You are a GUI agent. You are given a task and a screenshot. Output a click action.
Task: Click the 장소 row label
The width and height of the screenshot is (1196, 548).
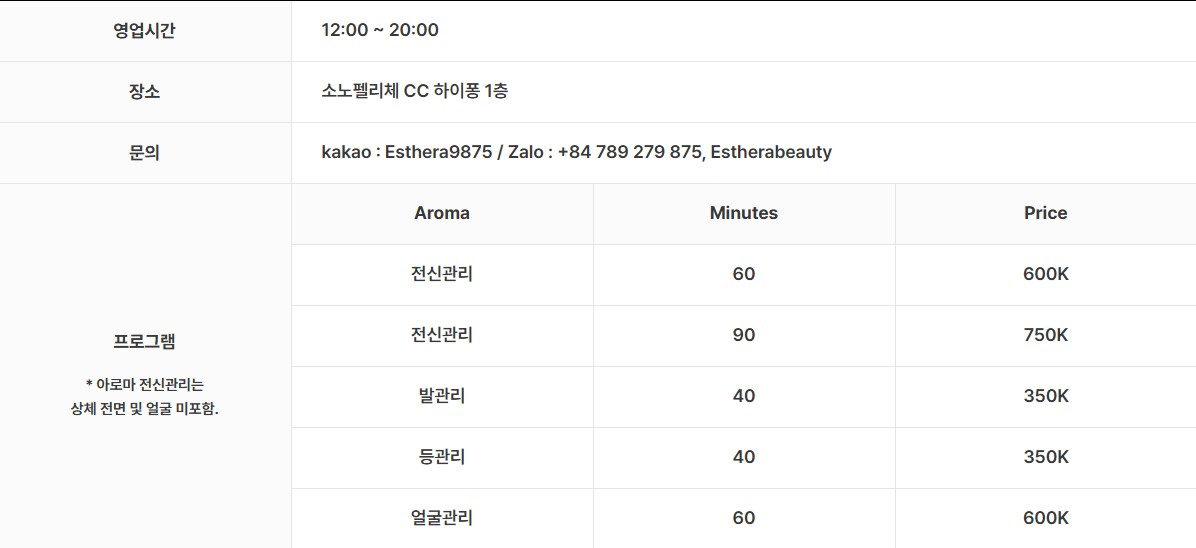tap(144, 92)
